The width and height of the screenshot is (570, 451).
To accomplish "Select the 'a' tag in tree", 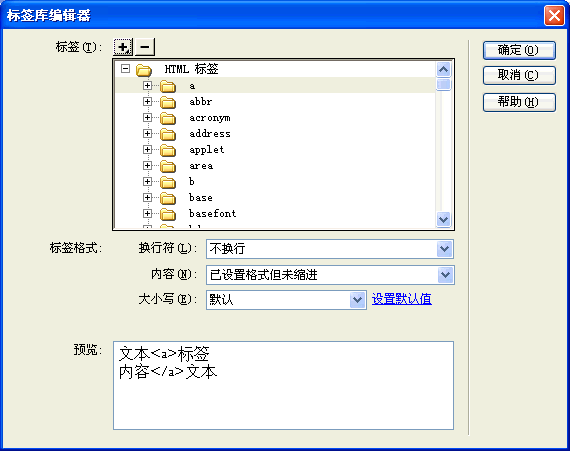I will click(192, 86).
